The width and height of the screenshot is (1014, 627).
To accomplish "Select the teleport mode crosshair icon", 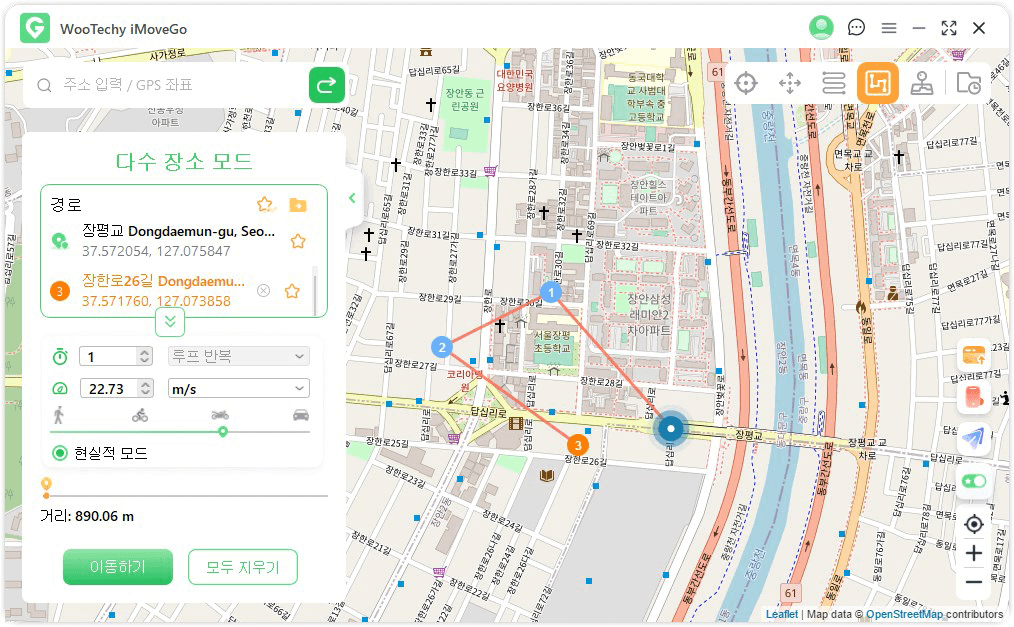I will [x=746, y=83].
